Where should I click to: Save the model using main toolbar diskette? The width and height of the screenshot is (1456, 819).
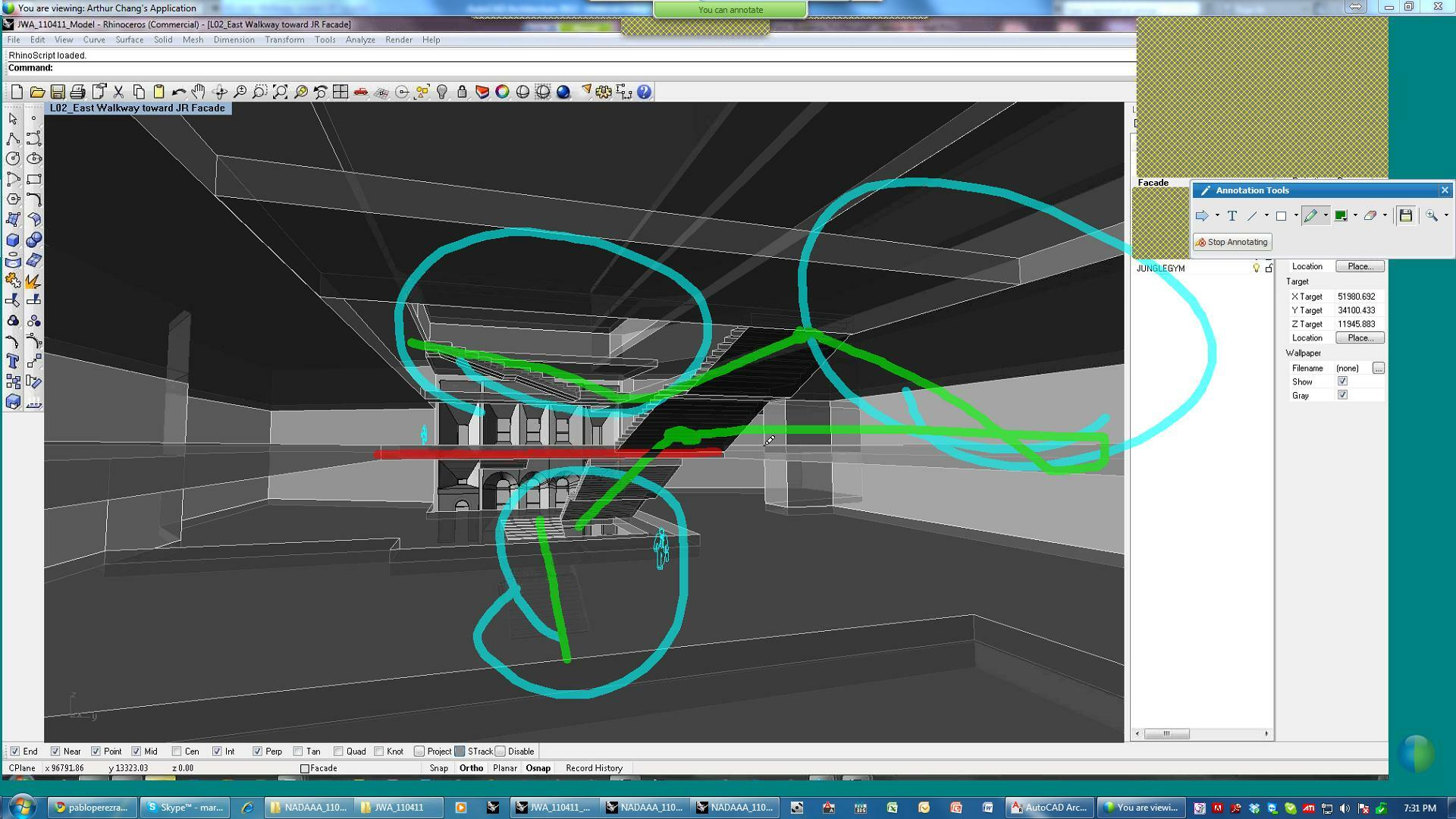pos(58,92)
